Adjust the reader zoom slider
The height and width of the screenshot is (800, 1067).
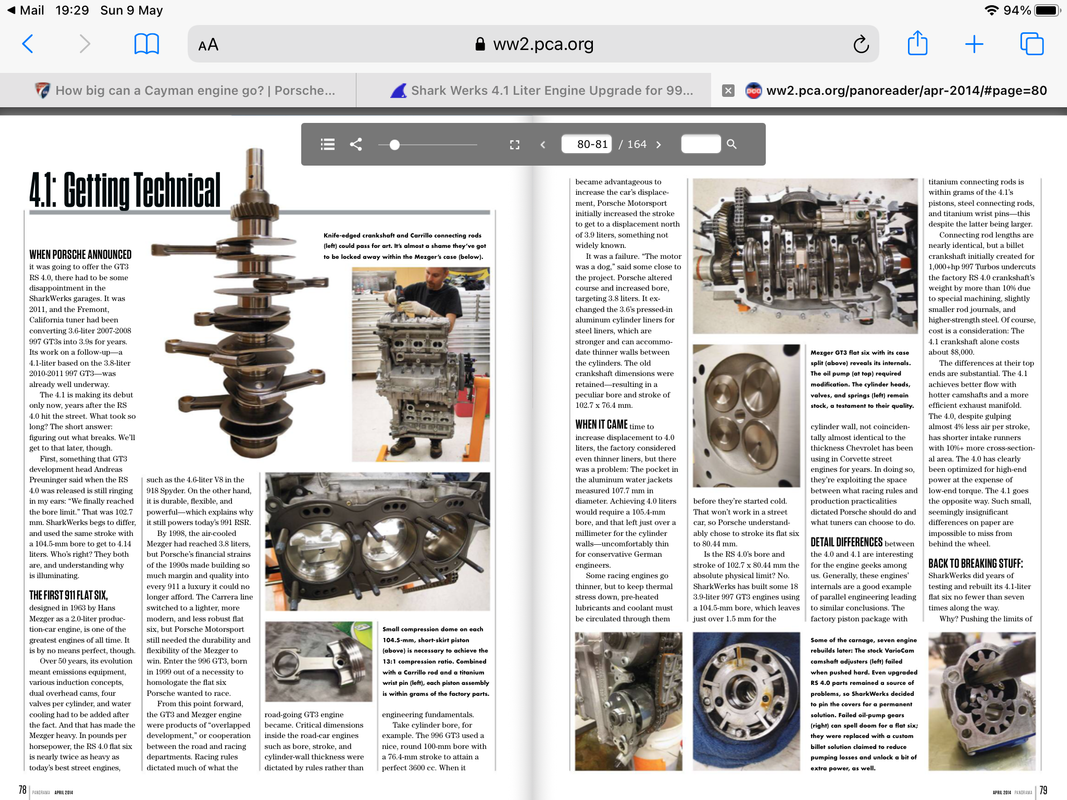pos(429,144)
